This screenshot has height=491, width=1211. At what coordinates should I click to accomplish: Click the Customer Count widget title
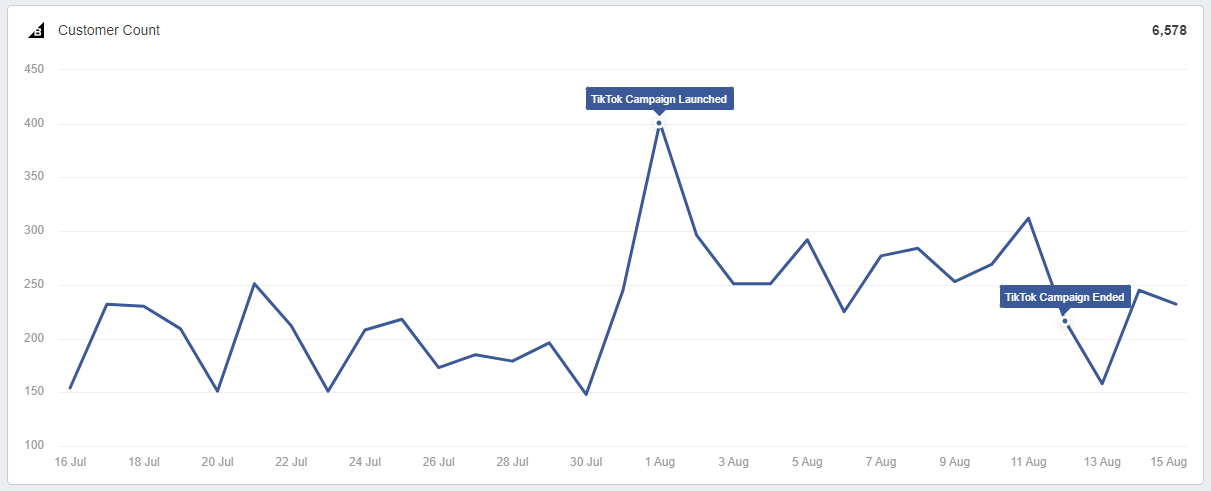point(109,30)
